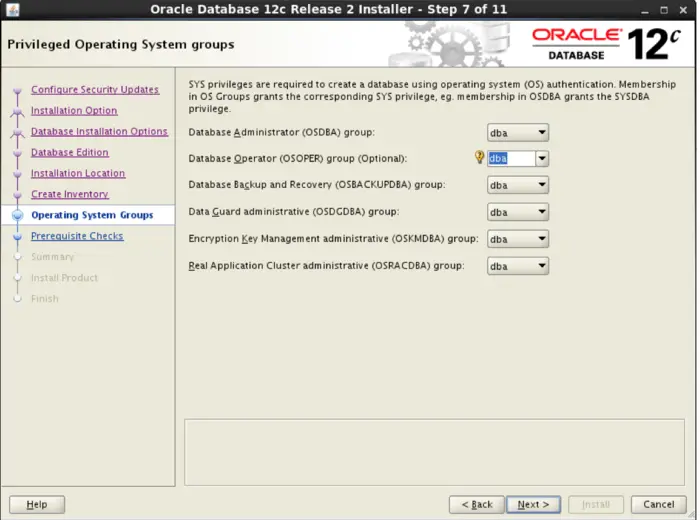The height and width of the screenshot is (520, 700).
Task: Click the Help button
Action: (37, 504)
